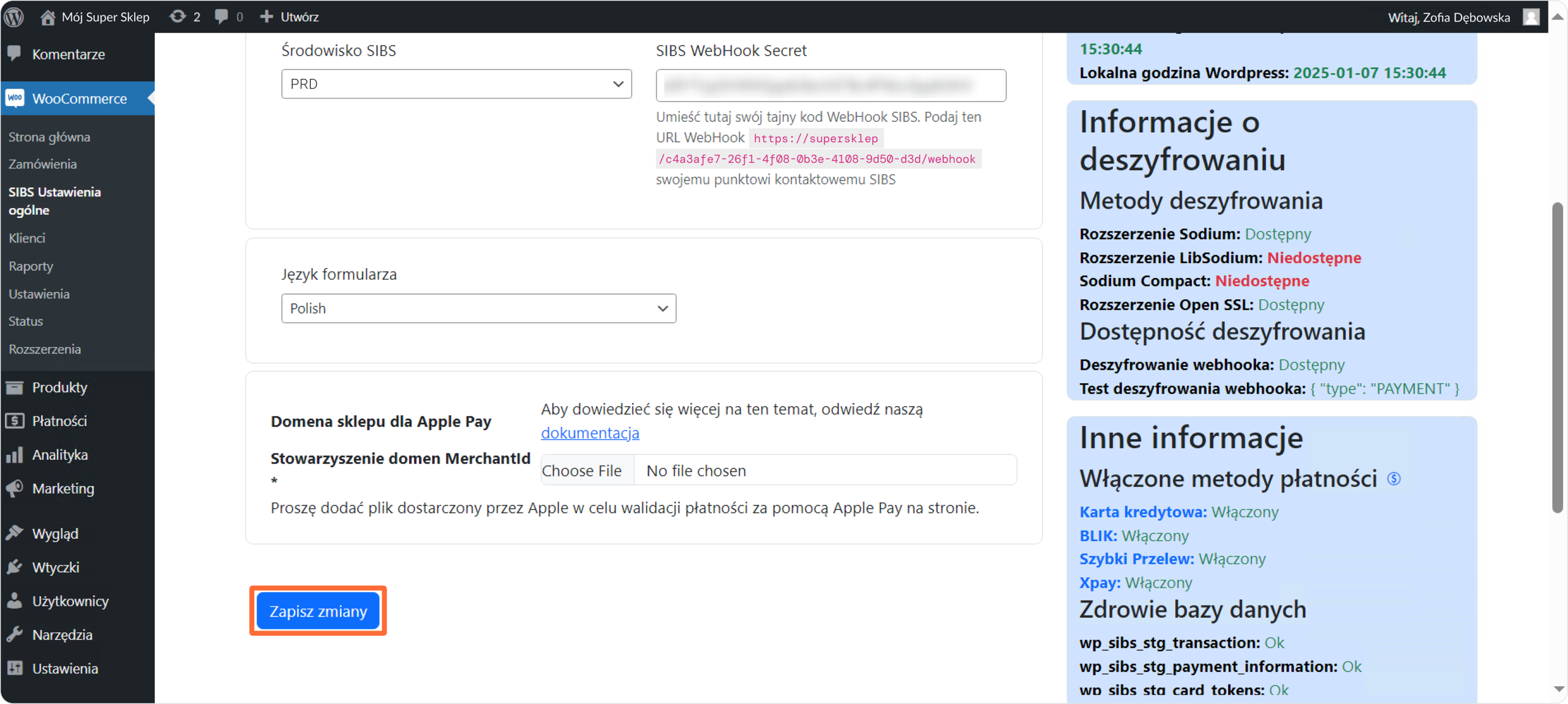Click the Analityka bar chart icon
Viewport: 1568px width, 704px height.
click(15, 455)
